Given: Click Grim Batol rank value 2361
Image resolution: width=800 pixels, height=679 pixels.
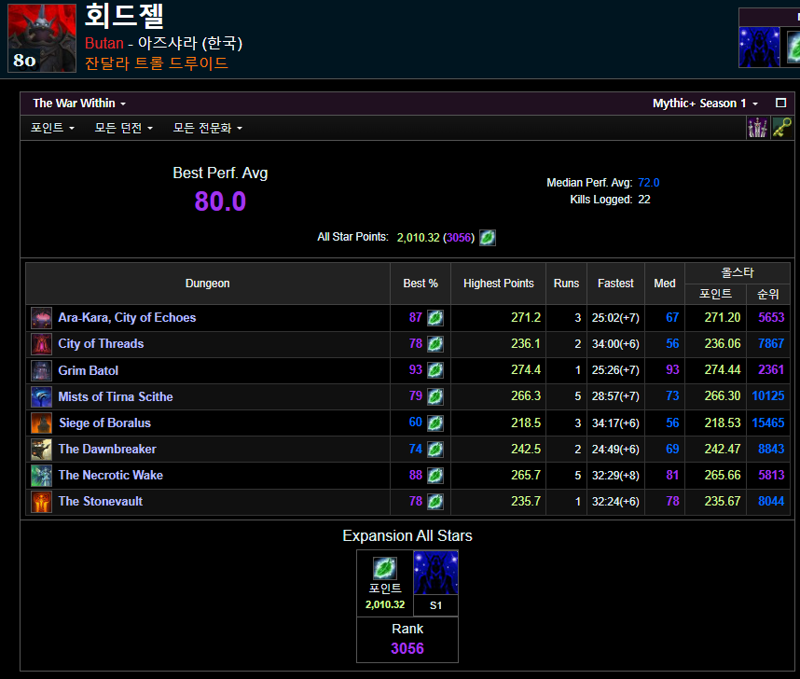Looking at the screenshot, I should tap(771, 370).
